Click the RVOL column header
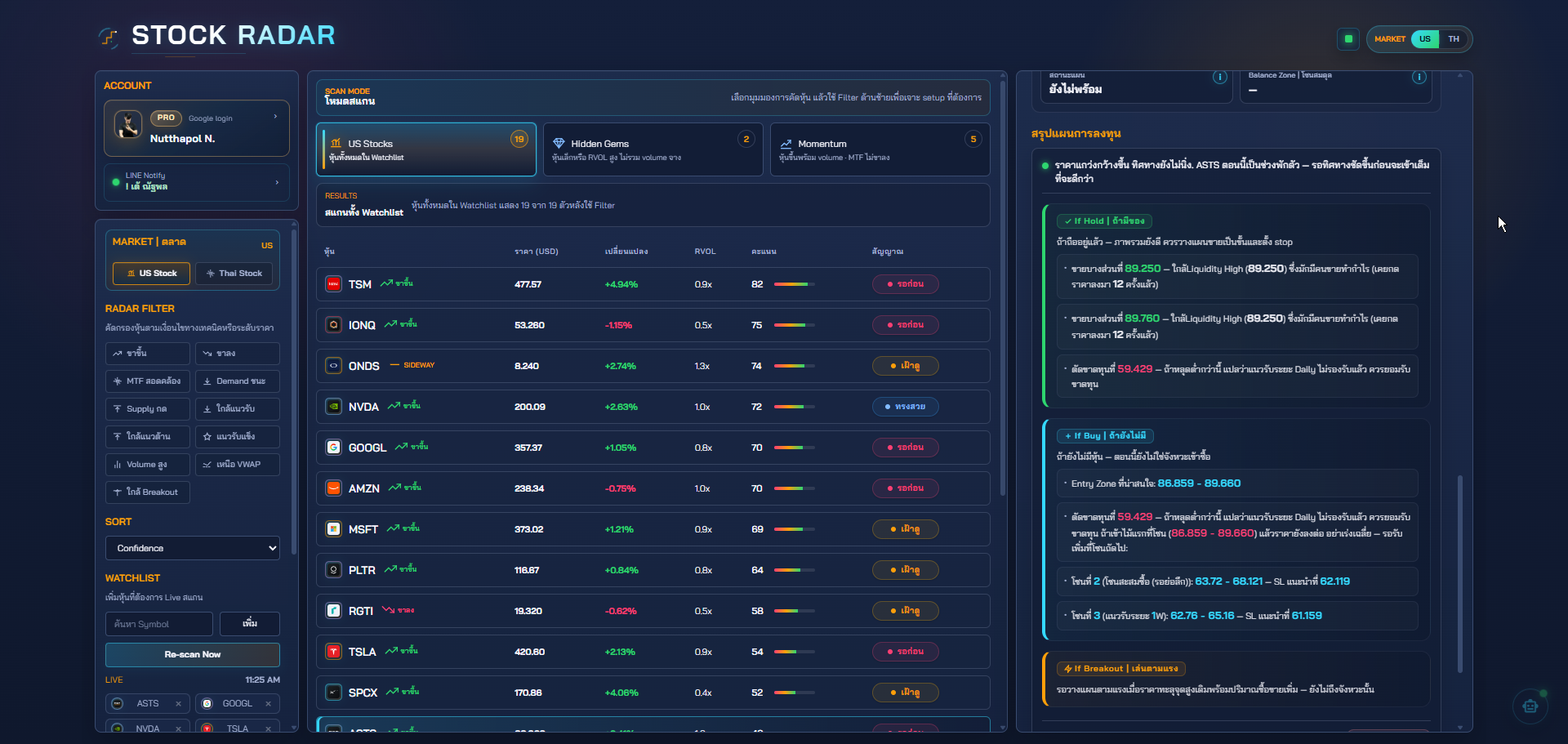Screen dimensions: 1568x744 click(x=705, y=252)
